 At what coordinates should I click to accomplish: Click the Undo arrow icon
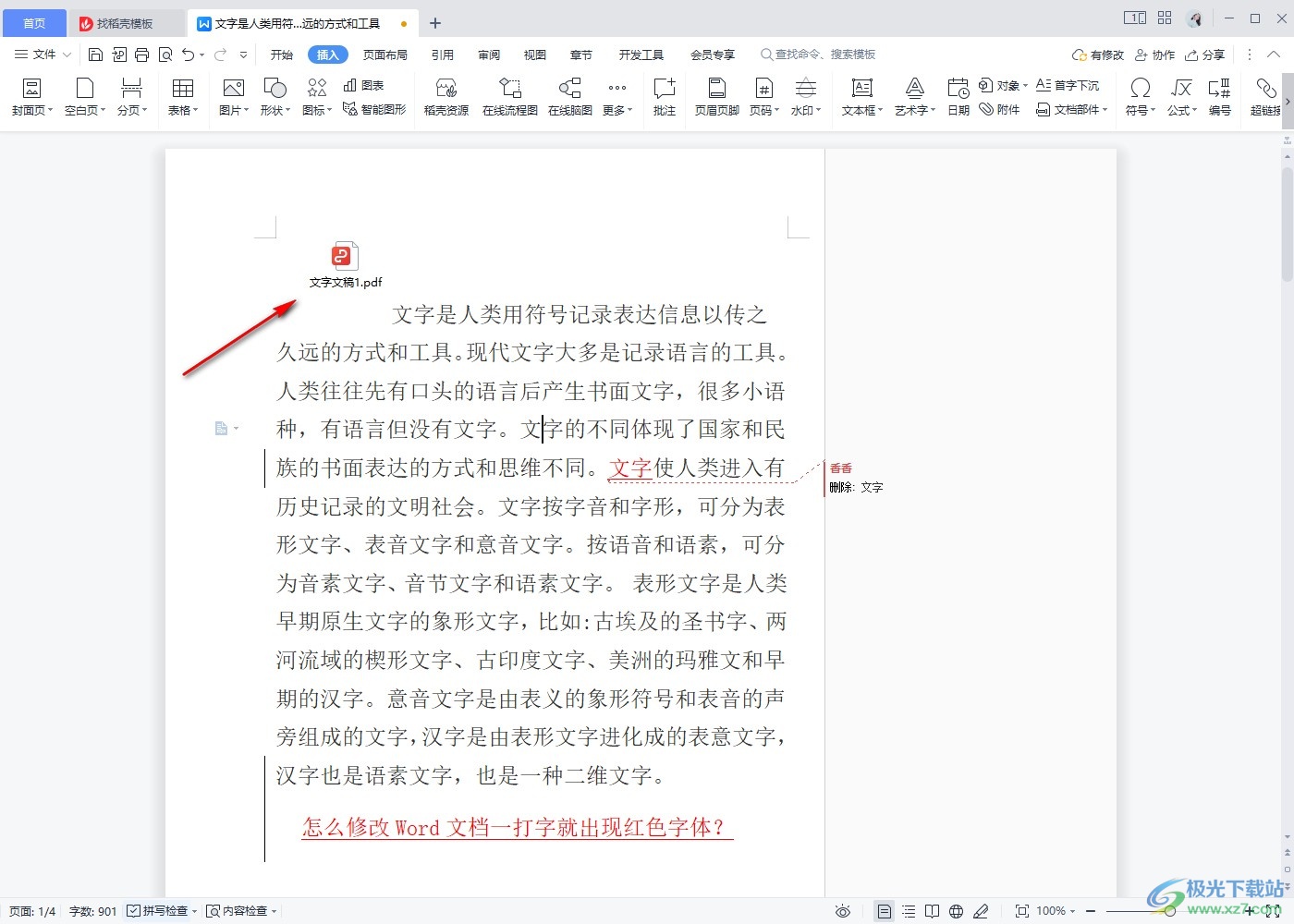[189, 55]
